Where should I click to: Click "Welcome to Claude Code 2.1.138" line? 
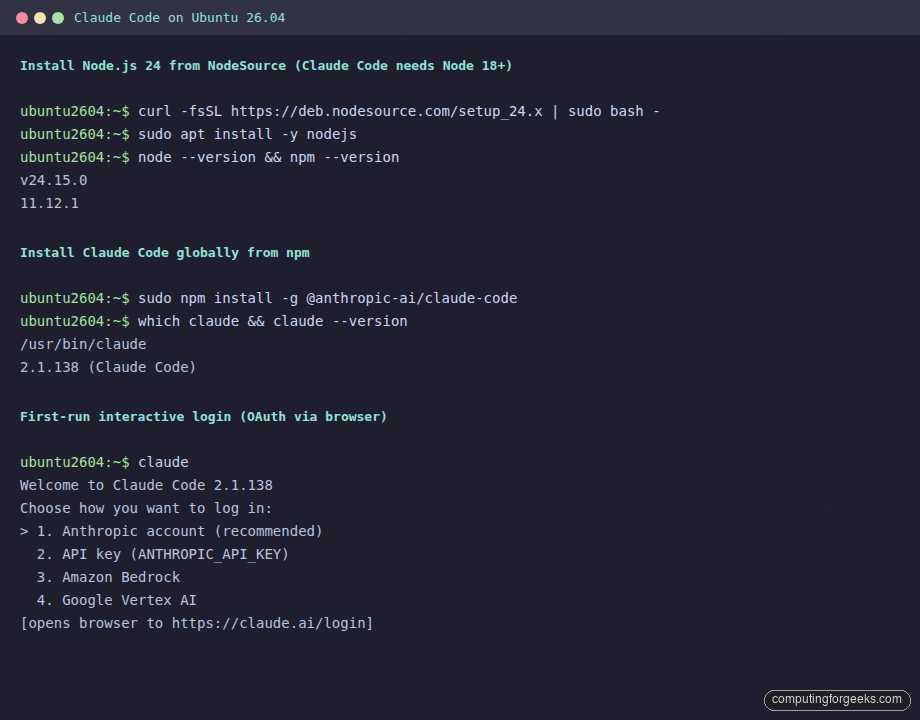(x=146, y=485)
